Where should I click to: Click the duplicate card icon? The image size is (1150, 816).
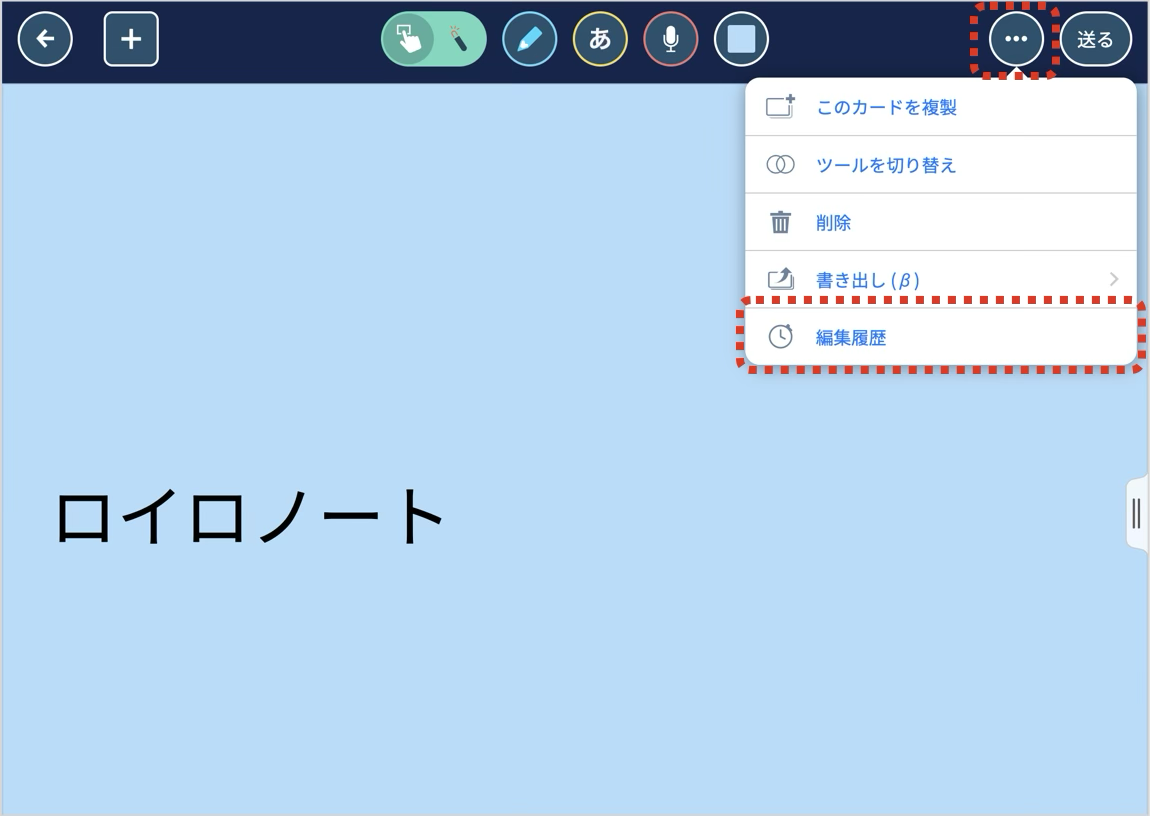(780, 106)
